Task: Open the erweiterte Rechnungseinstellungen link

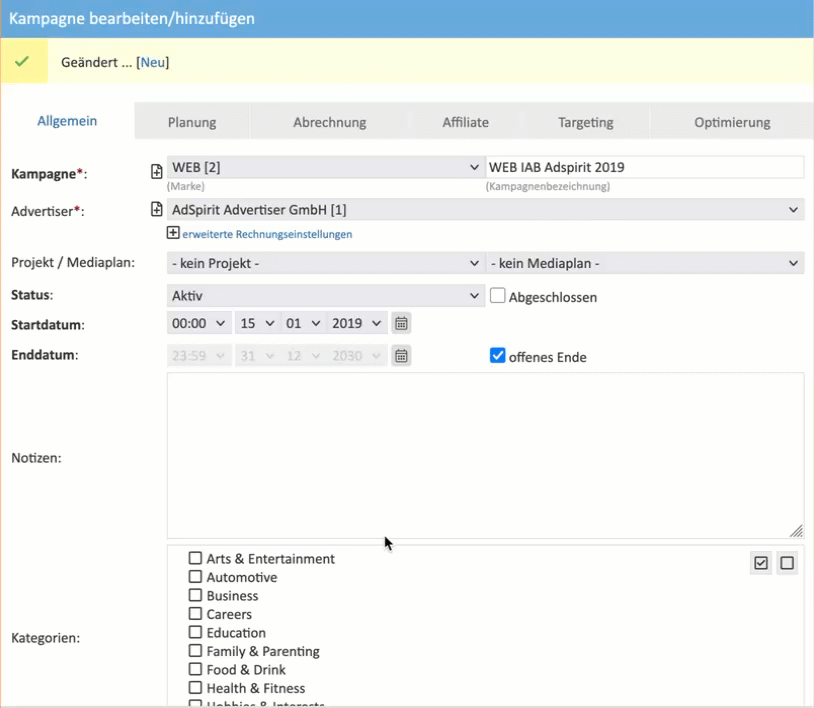Action: [x=267, y=234]
